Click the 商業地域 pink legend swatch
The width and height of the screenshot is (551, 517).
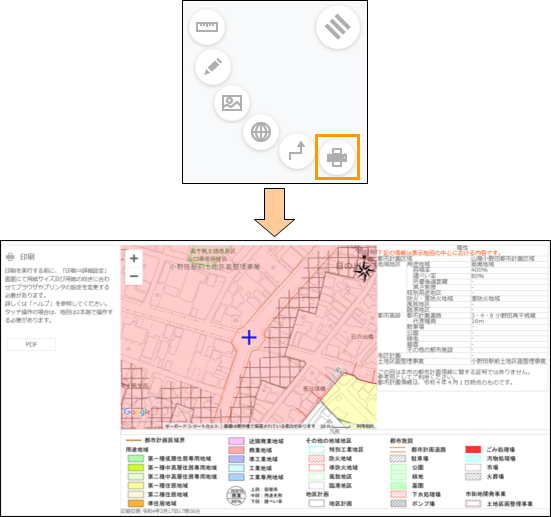point(236,450)
